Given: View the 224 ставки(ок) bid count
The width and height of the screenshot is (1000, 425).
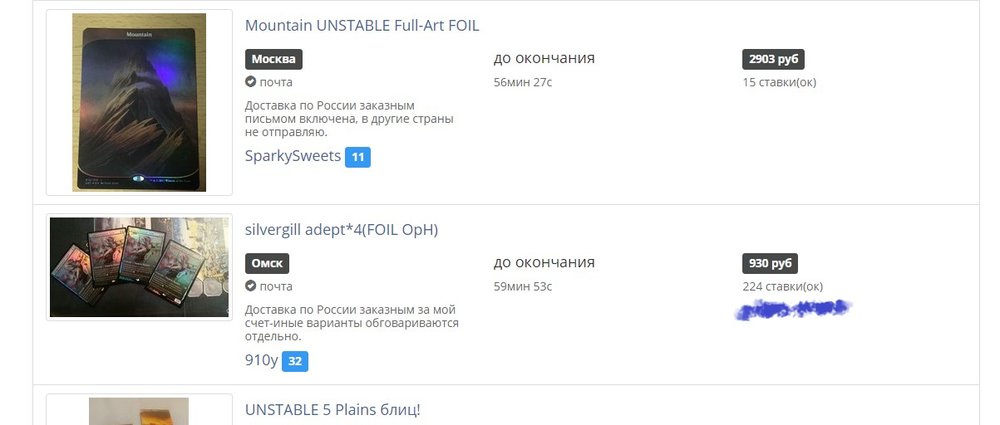Looking at the screenshot, I should click(x=782, y=286).
